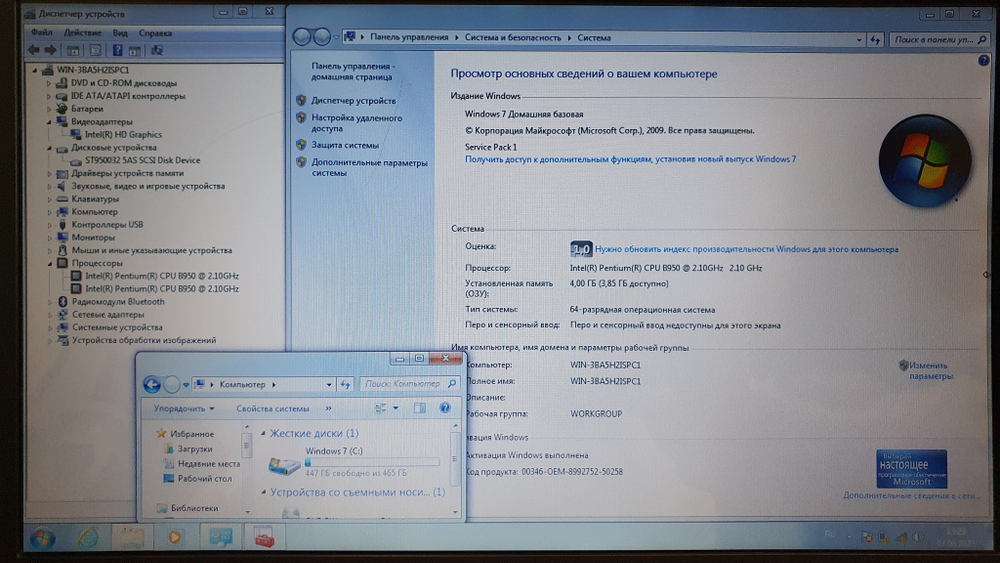Click help icon in System window
Image resolution: width=1000 pixels, height=563 pixels.
point(983,61)
